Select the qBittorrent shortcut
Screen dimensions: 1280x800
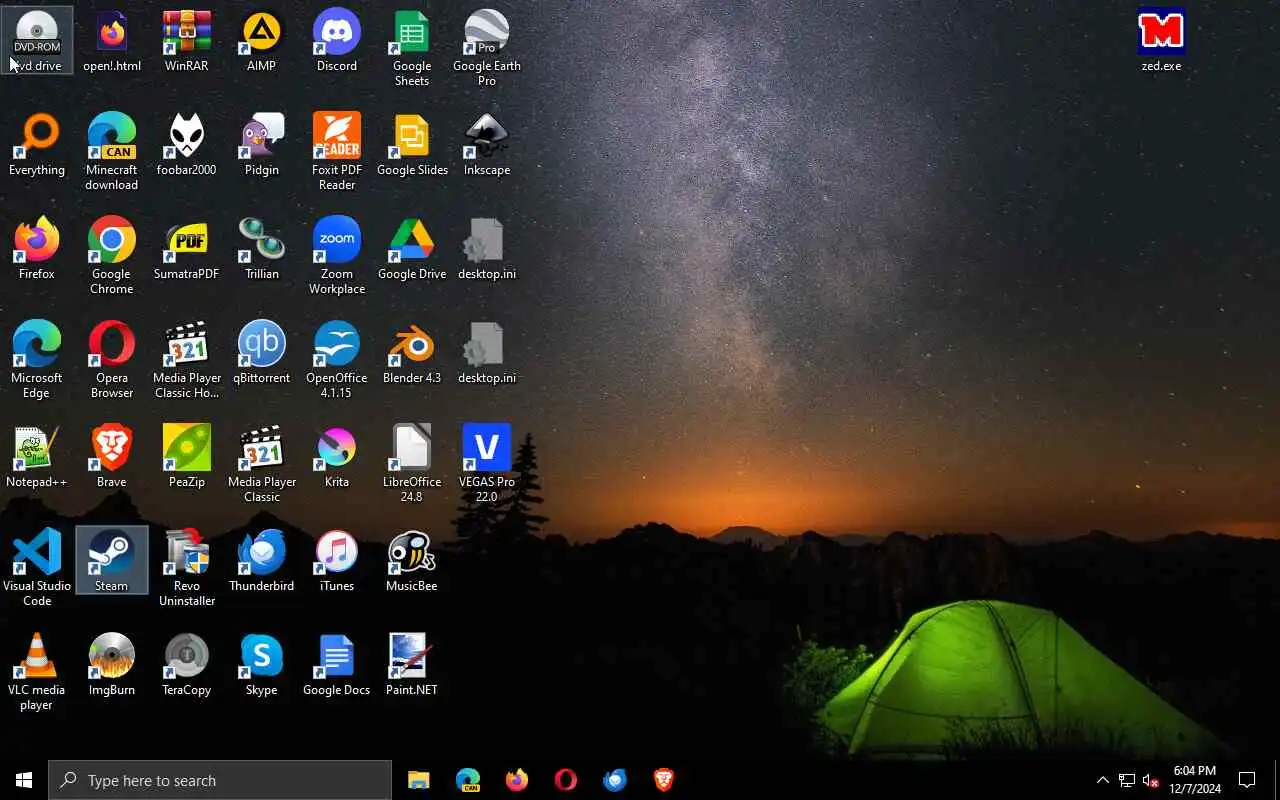pos(262,353)
